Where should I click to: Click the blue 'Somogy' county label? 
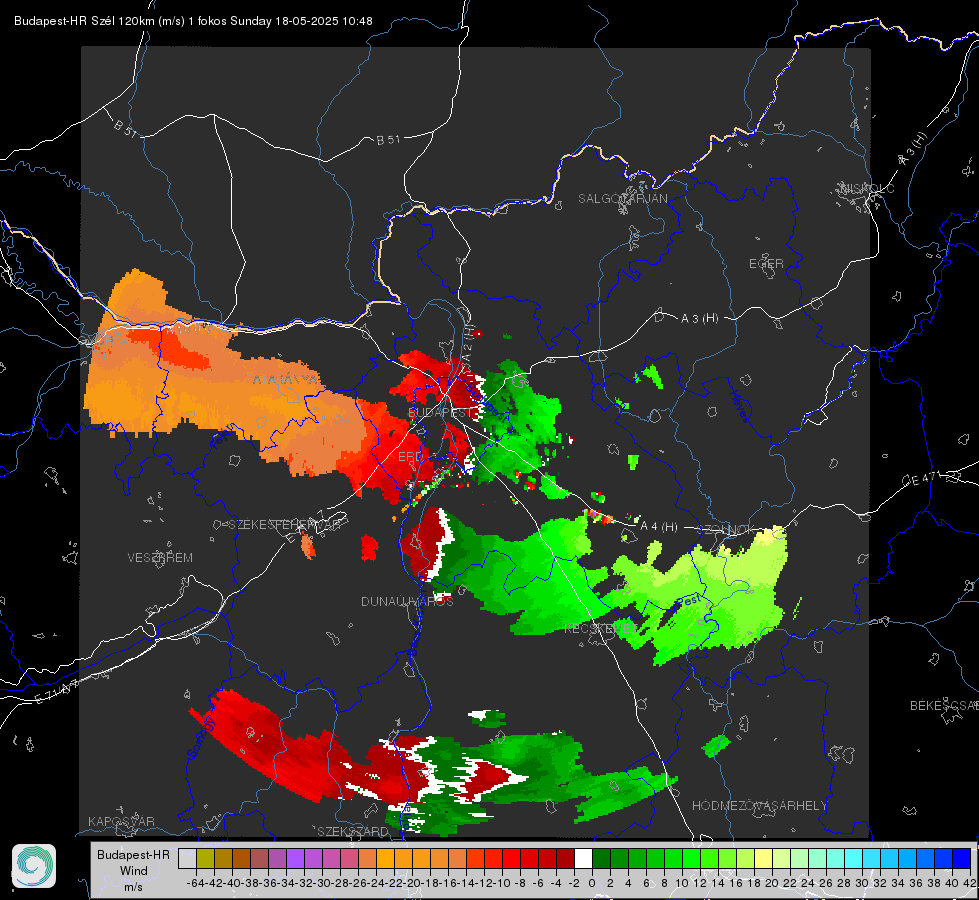coord(200,738)
